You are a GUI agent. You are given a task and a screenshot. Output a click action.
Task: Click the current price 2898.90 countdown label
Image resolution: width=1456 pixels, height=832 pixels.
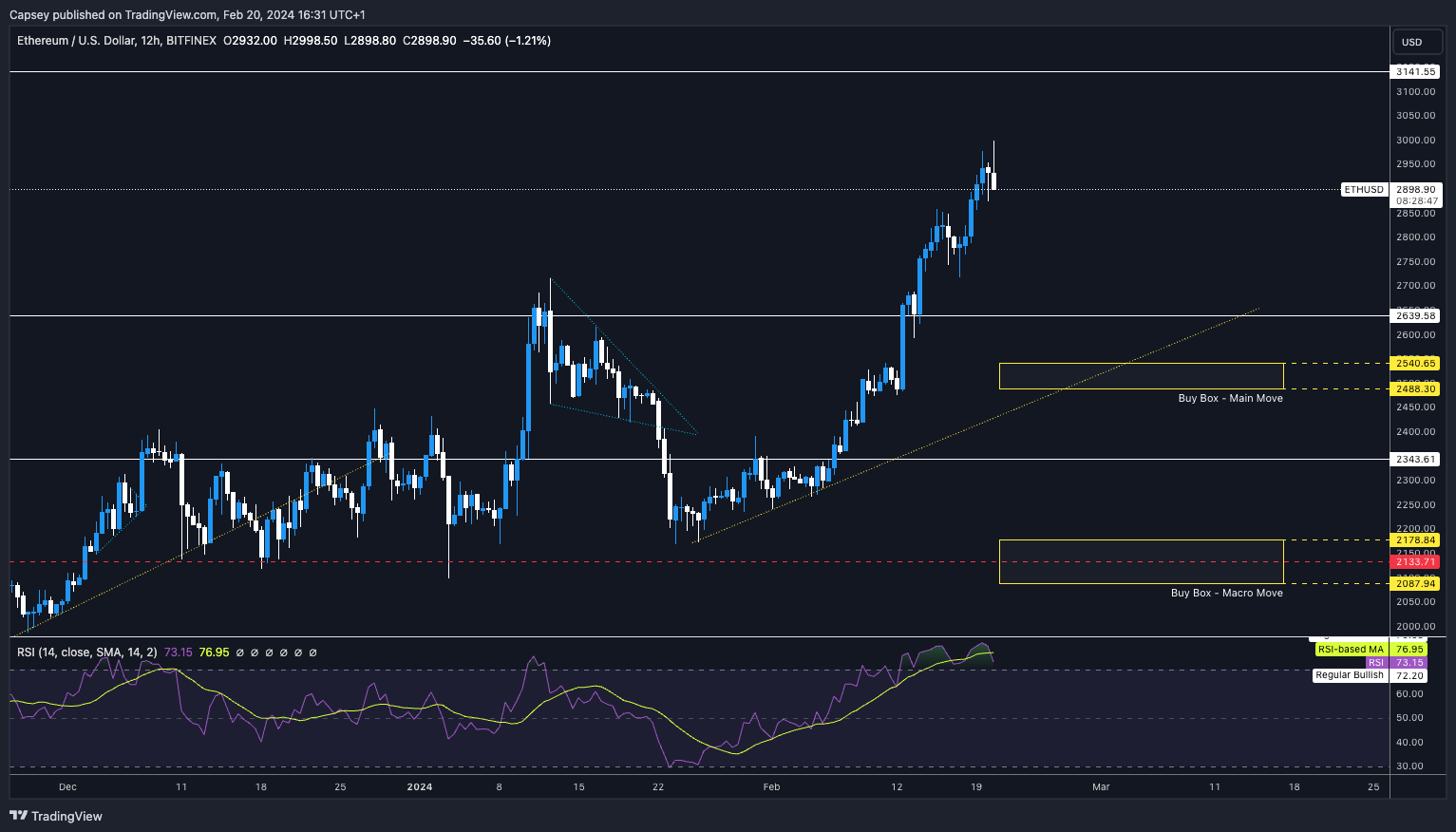(x=1415, y=195)
